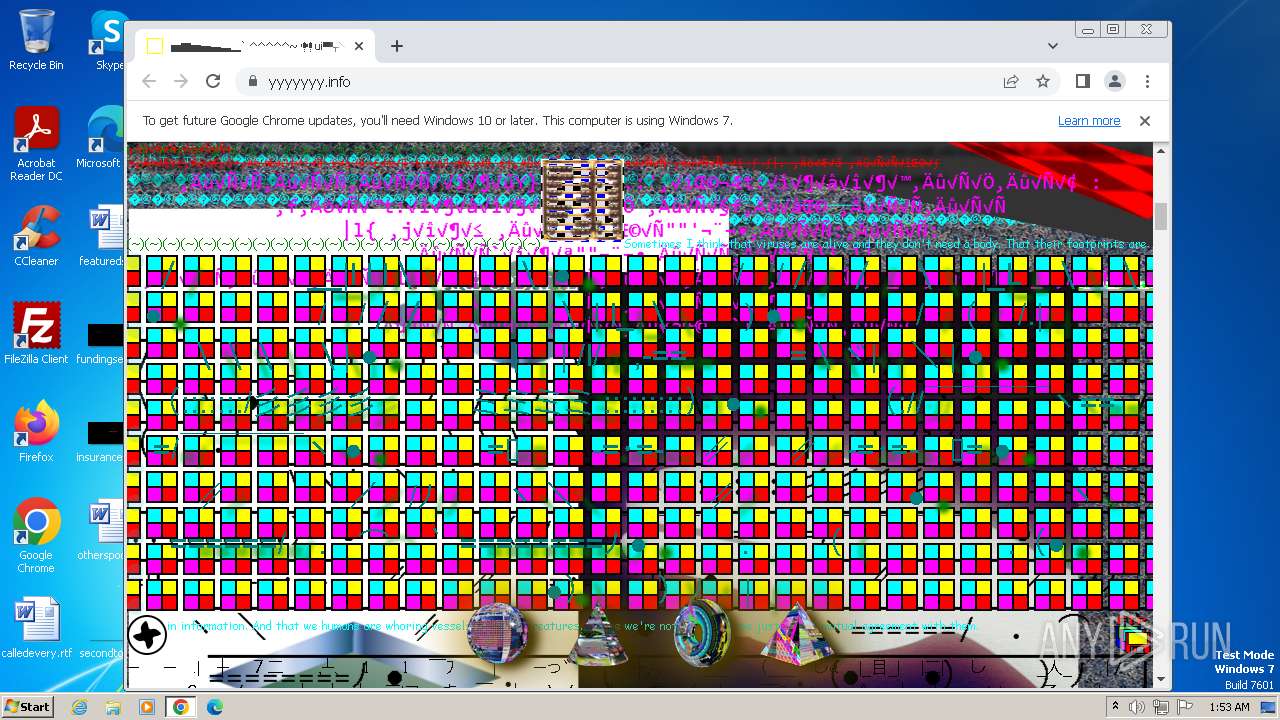Expand the tab search chevron
This screenshot has width=1280, height=720.
pos(1053,46)
